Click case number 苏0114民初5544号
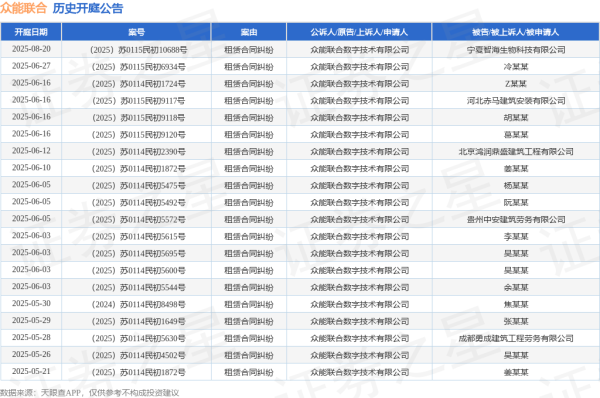 [x=139, y=287]
